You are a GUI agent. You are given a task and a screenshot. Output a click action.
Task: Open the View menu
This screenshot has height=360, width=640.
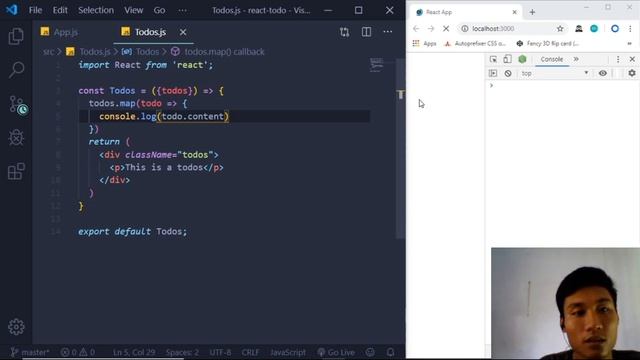click(x=133, y=10)
